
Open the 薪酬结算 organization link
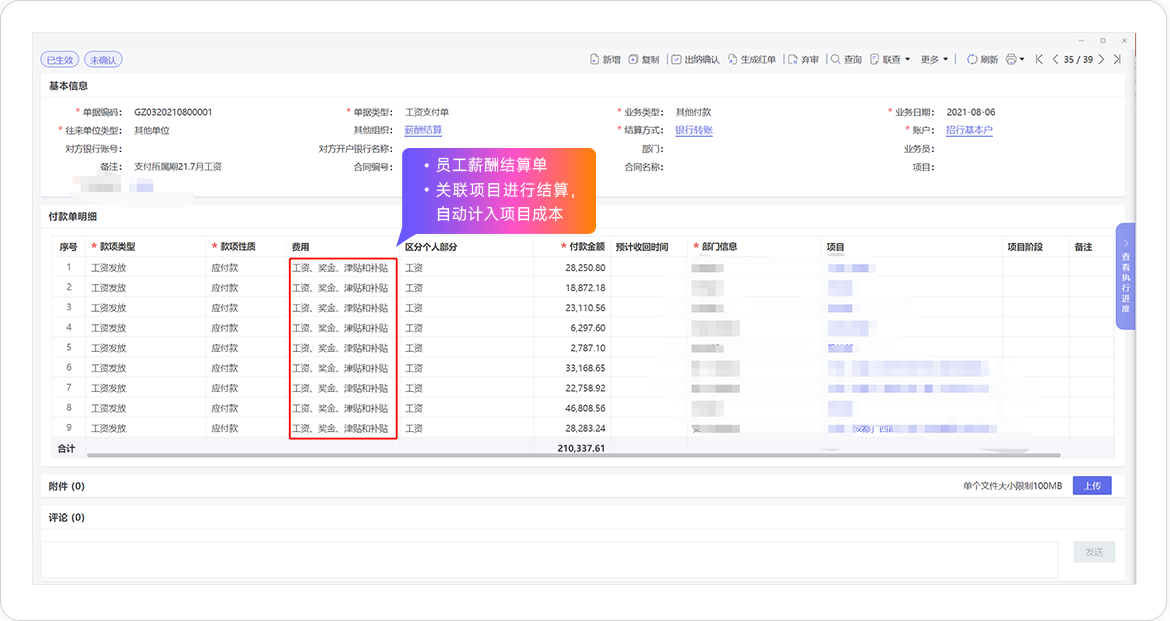coord(423,130)
